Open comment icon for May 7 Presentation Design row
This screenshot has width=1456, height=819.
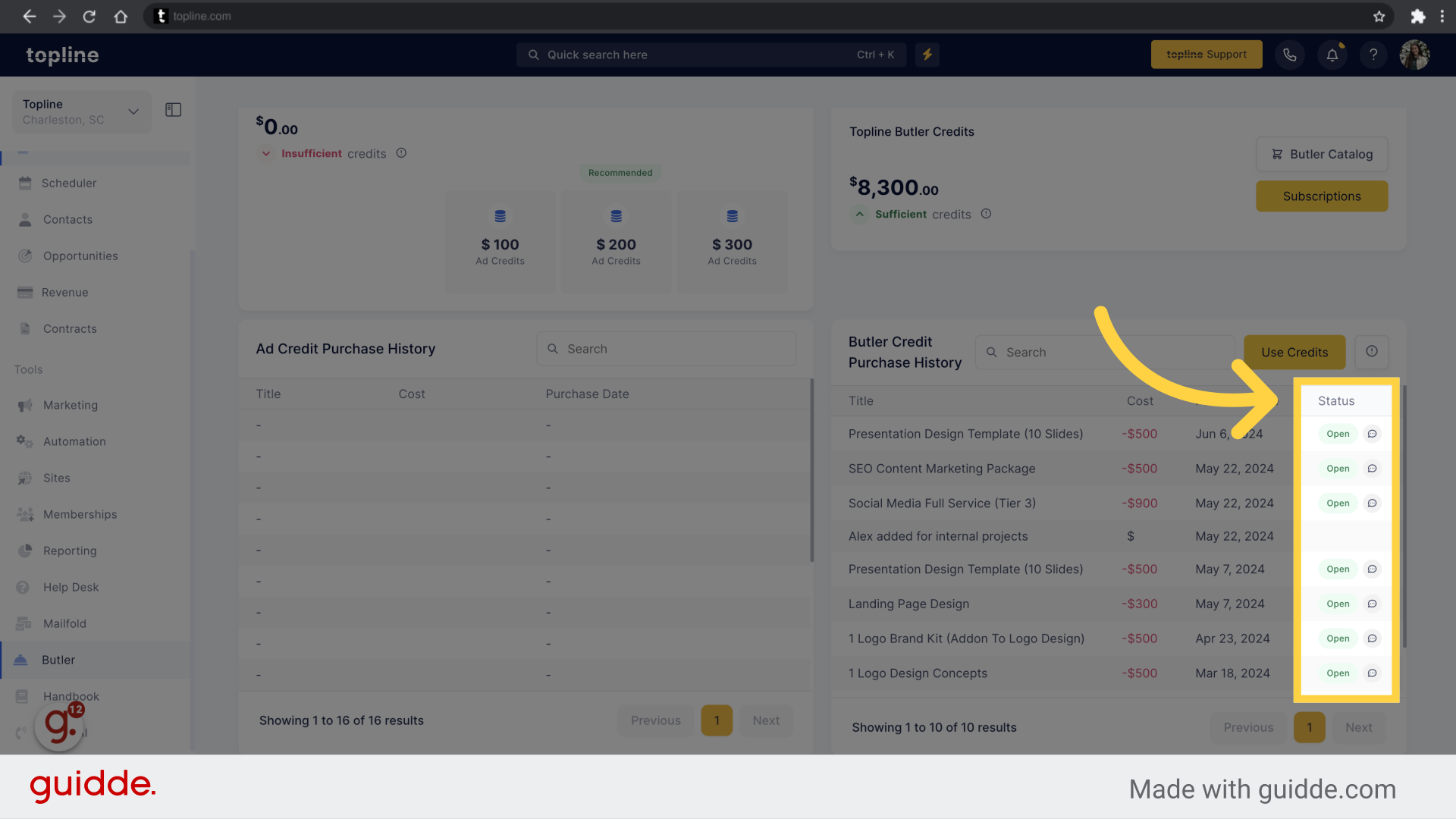(1372, 570)
